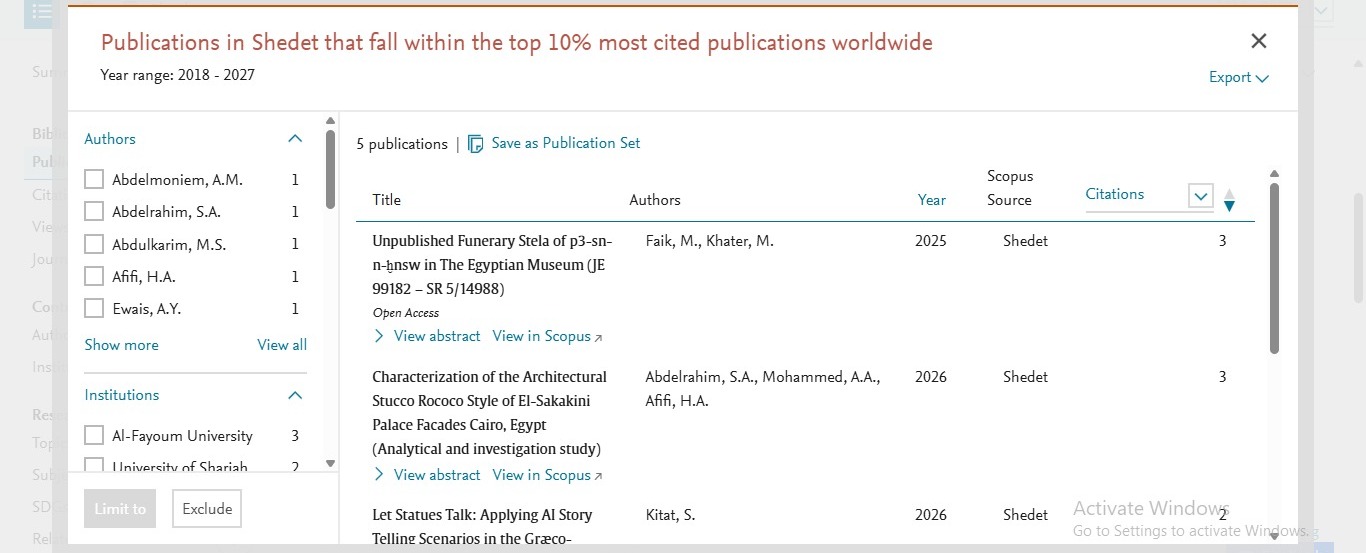The height and width of the screenshot is (553, 1366).
Task: Close the publications dialog with X
Action: click(x=1259, y=41)
